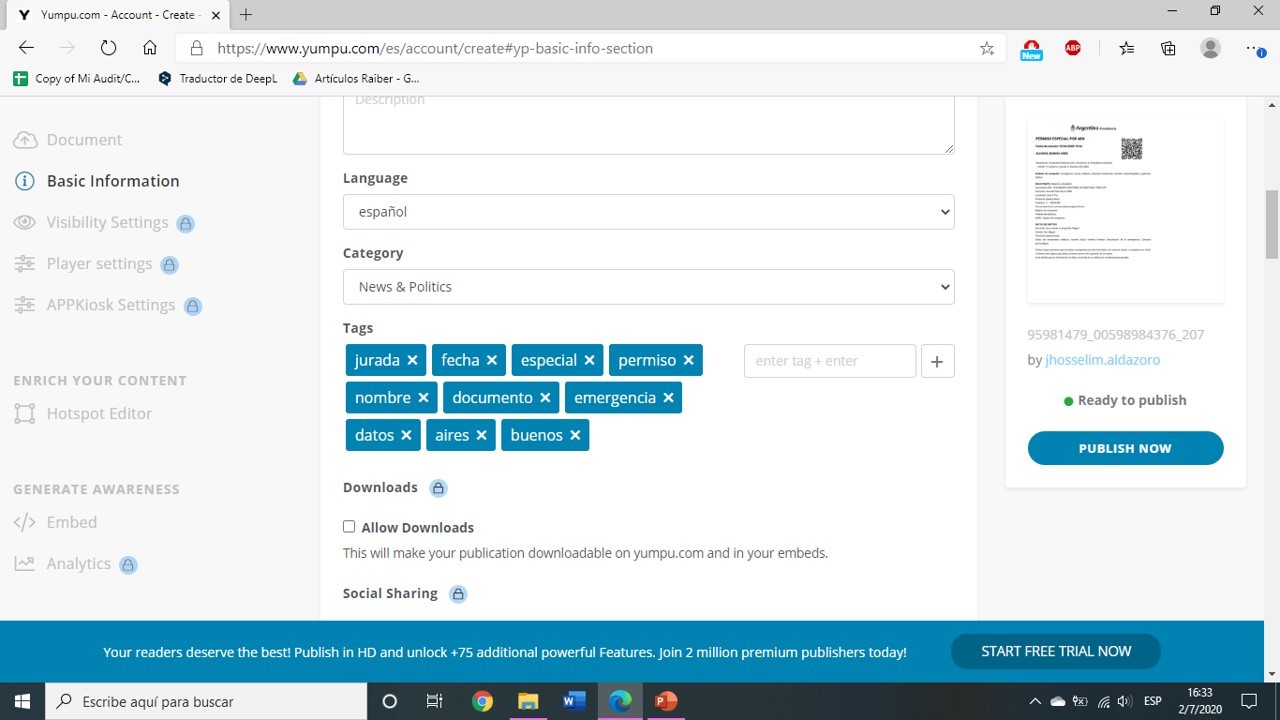The width and height of the screenshot is (1280, 720).
Task: Open browser settings and more menu
Action: [1254, 48]
